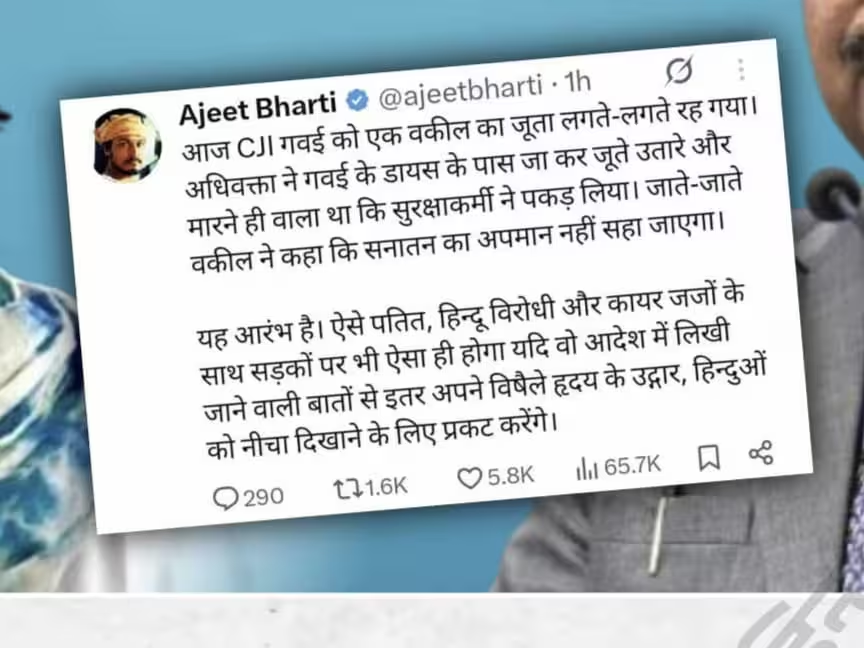Open the three-dot more options menu

tap(741, 69)
